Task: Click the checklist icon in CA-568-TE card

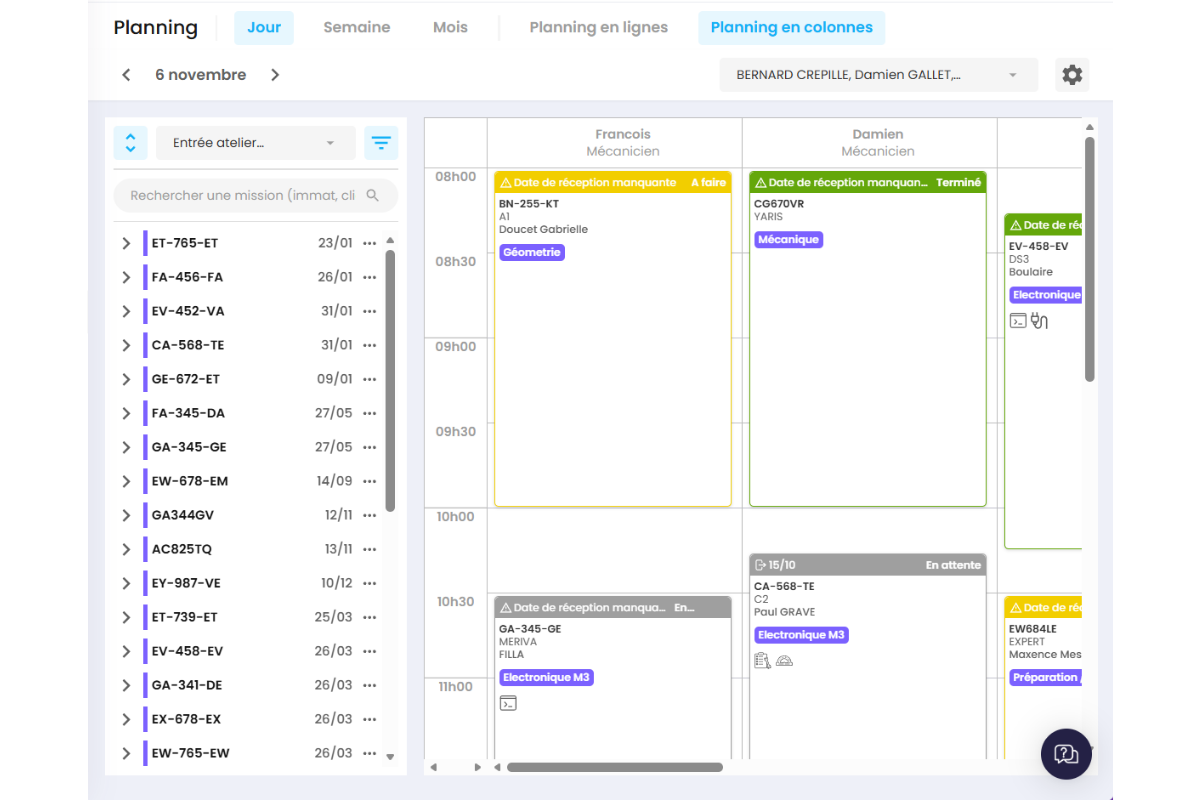Action: click(x=763, y=660)
